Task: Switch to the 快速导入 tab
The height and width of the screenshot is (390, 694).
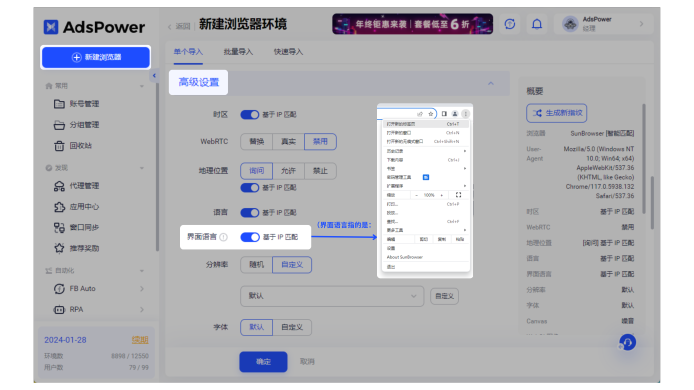Action: coord(288,52)
